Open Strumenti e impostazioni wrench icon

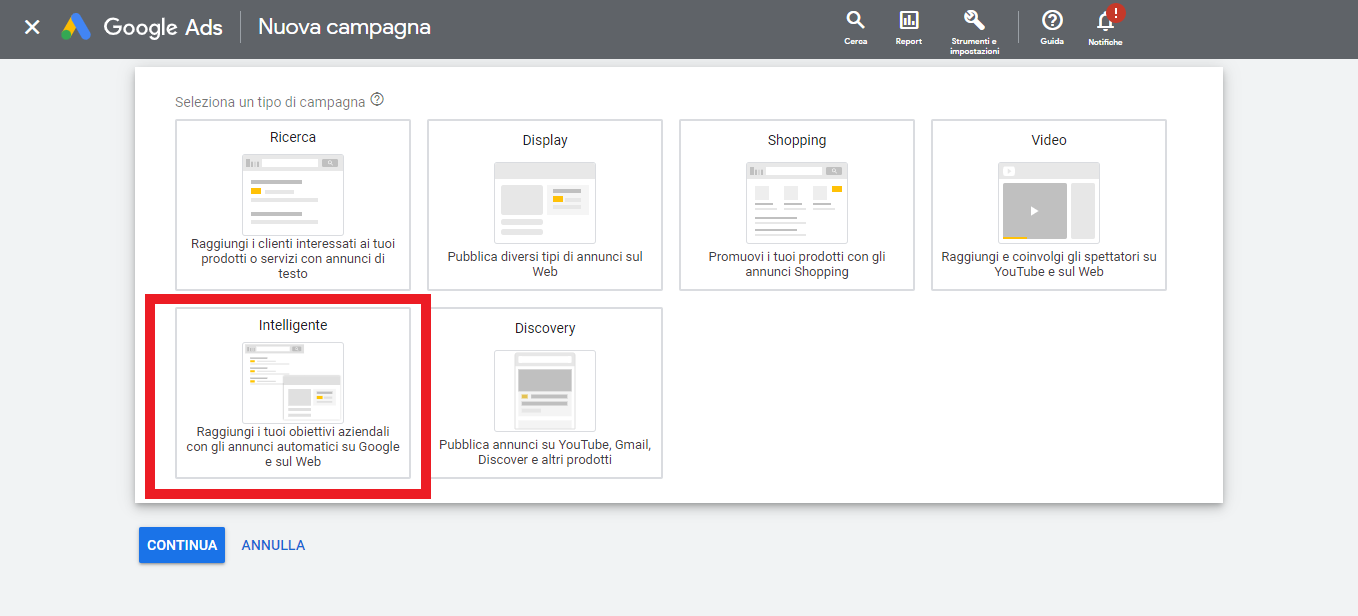(x=974, y=21)
